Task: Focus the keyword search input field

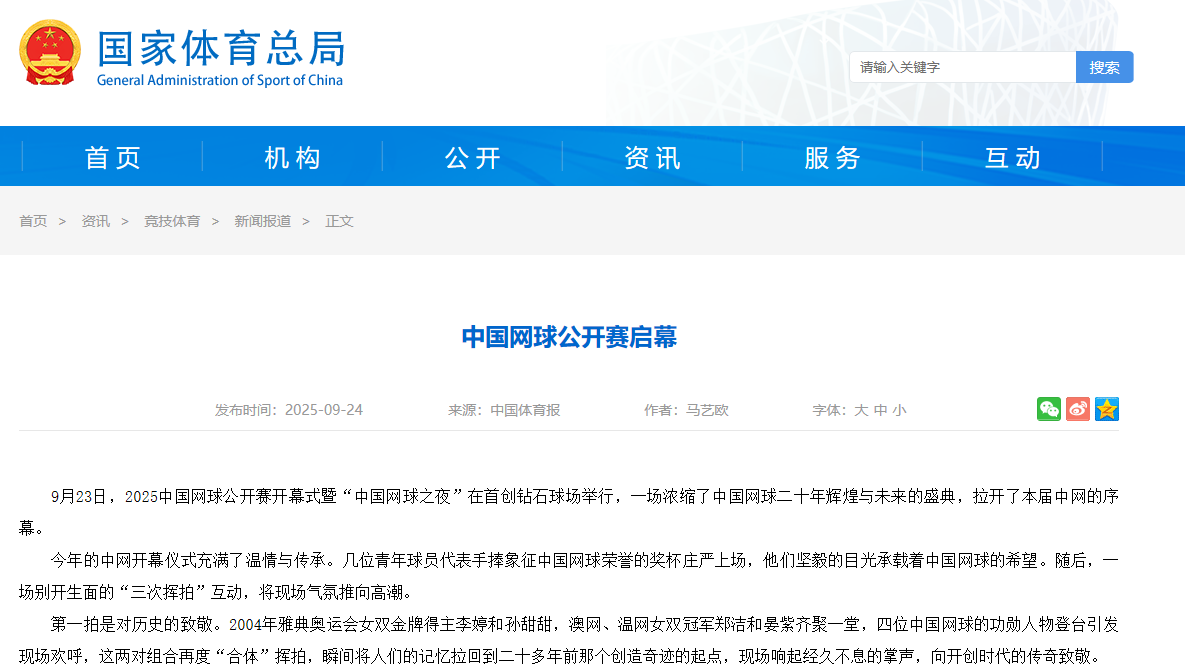Action: pos(962,67)
